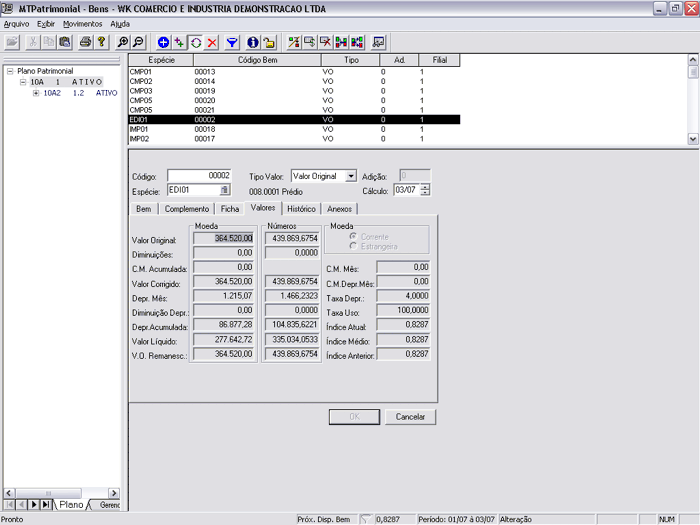This screenshot has height=525, width=700.
Task: Click the Cancelar button
Action: 411,416
